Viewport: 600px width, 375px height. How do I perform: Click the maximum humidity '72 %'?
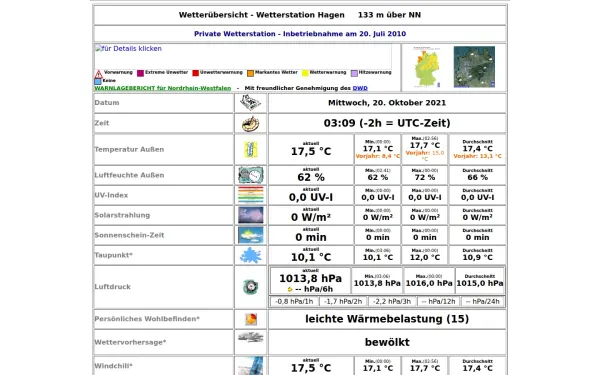tap(425, 178)
